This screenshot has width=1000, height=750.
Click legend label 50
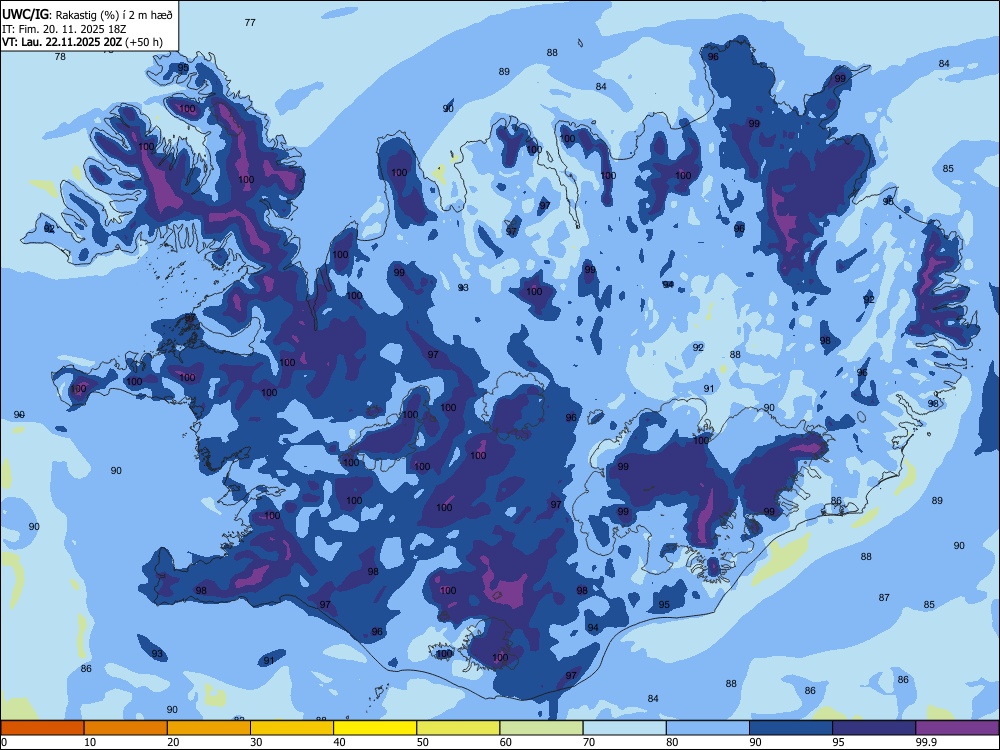(x=423, y=742)
